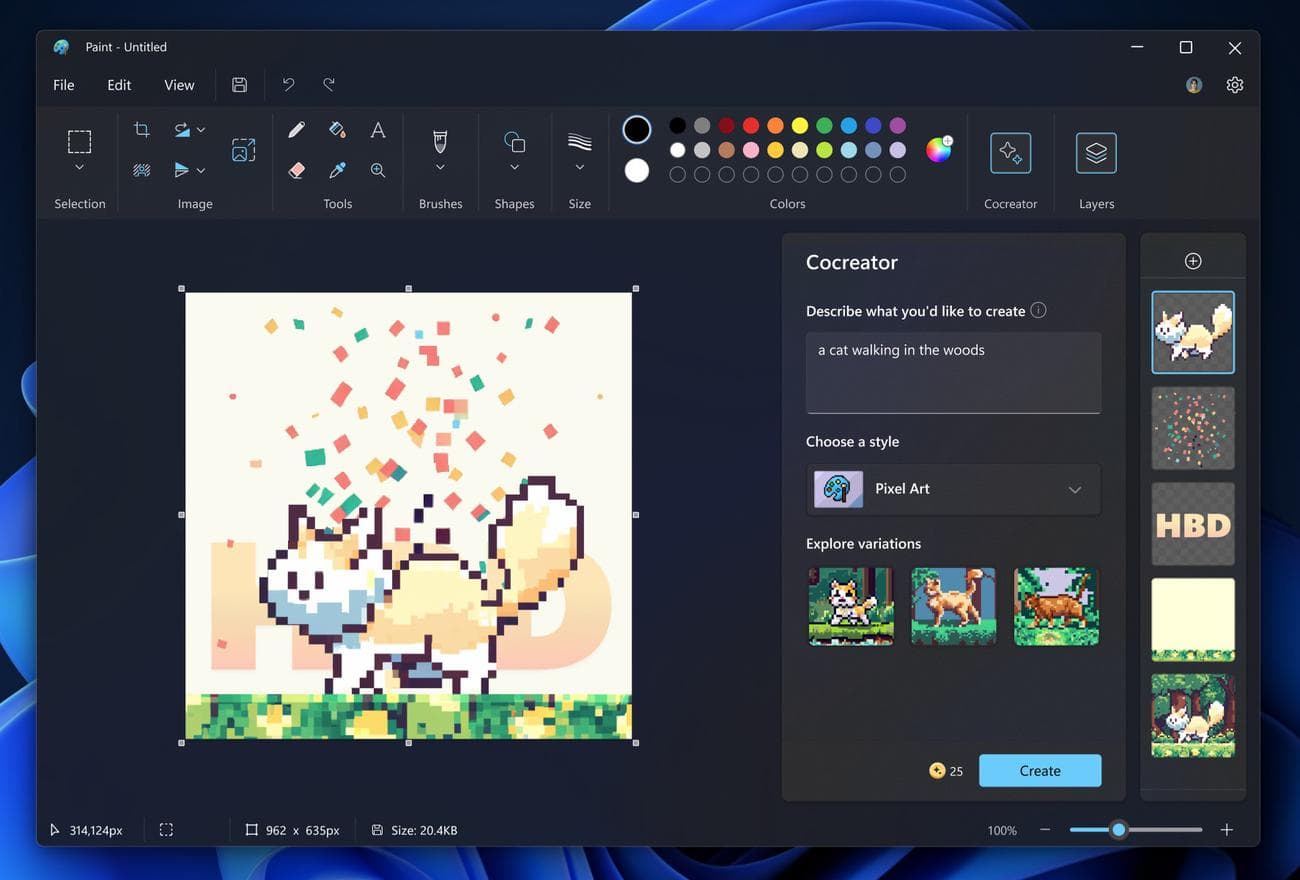This screenshot has width=1300, height=880.
Task: Open the Layers panel
Action: click(1096, 152)
